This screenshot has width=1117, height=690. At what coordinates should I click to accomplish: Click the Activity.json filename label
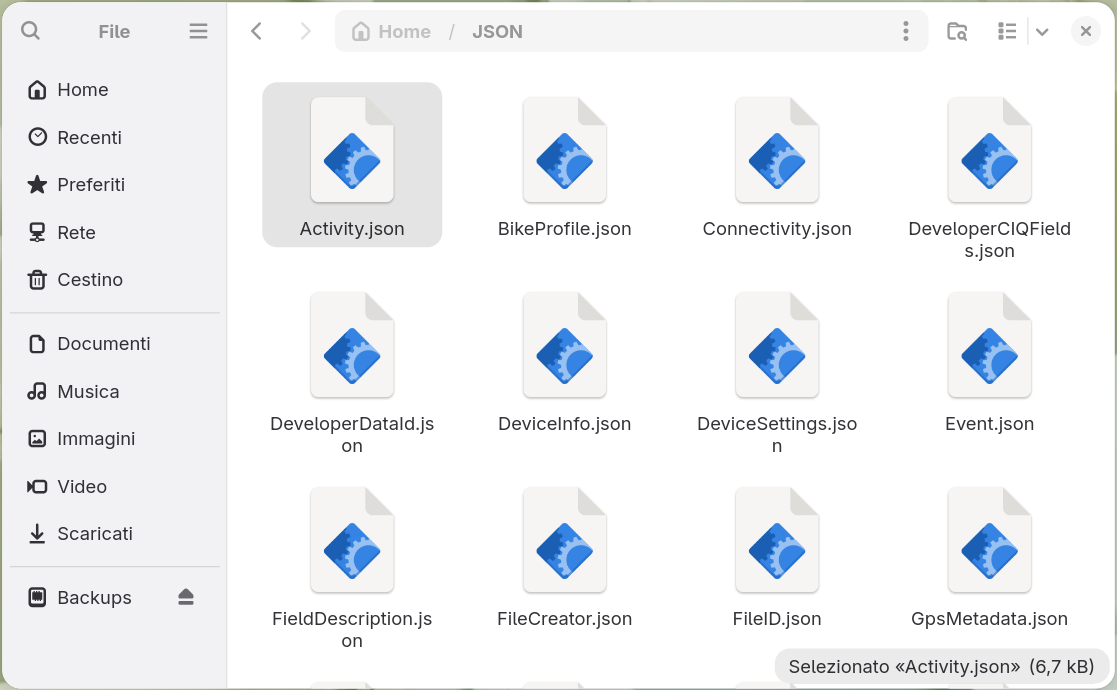coord(352,229)
